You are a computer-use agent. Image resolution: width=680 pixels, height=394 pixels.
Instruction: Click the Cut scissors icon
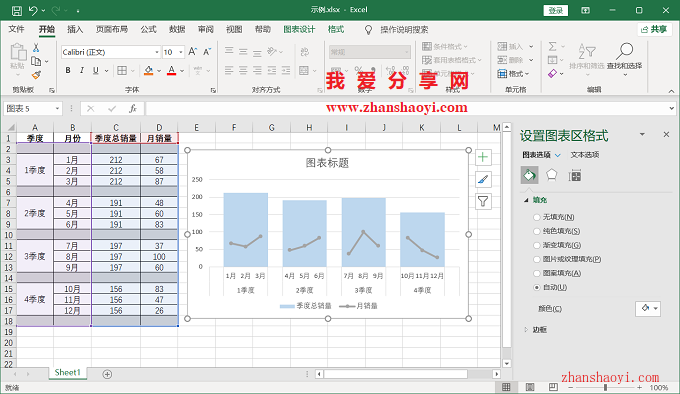(x=36, y=47)
